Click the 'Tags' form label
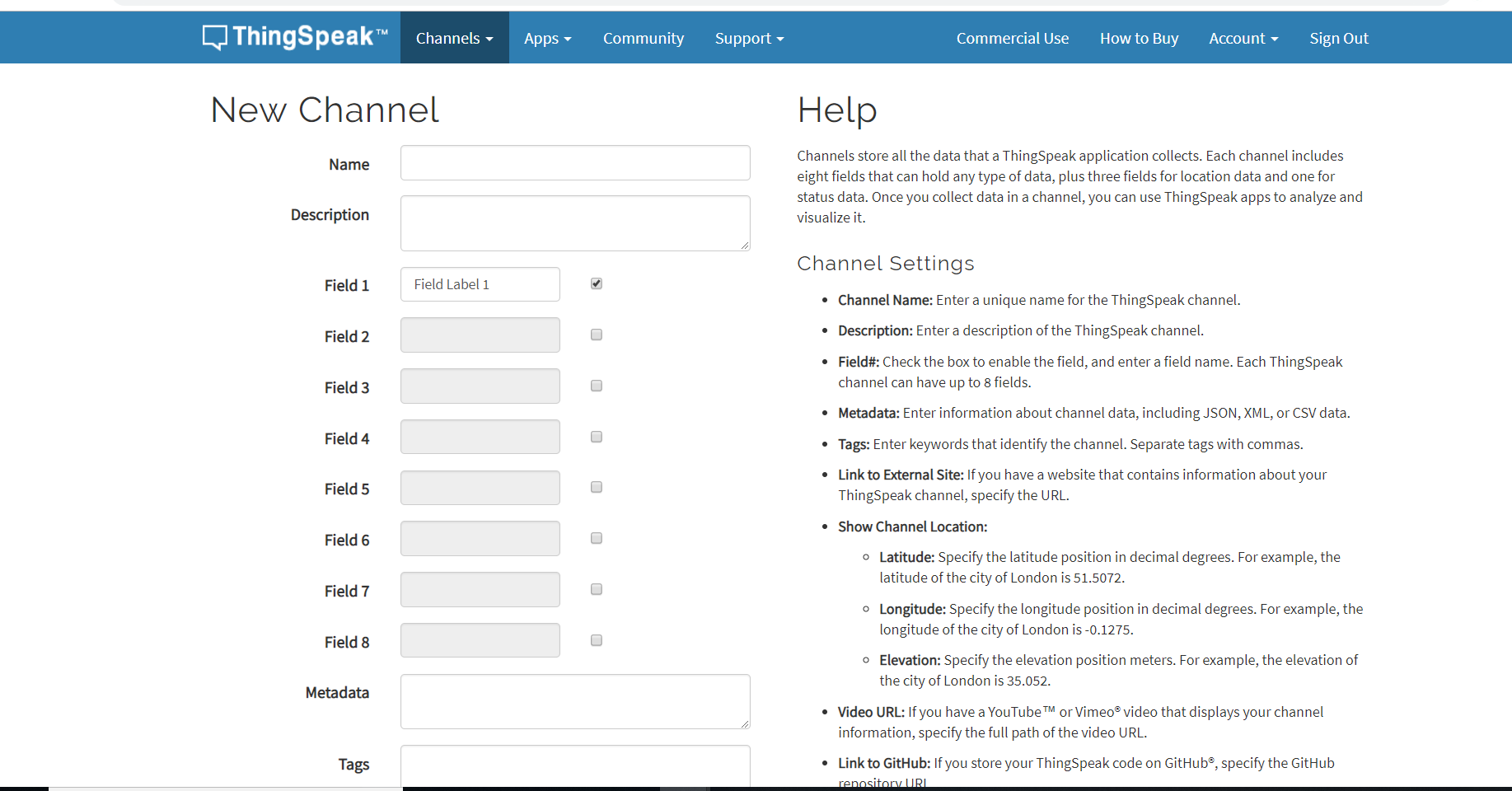The image size is (1512, 791). pos(353,765)
